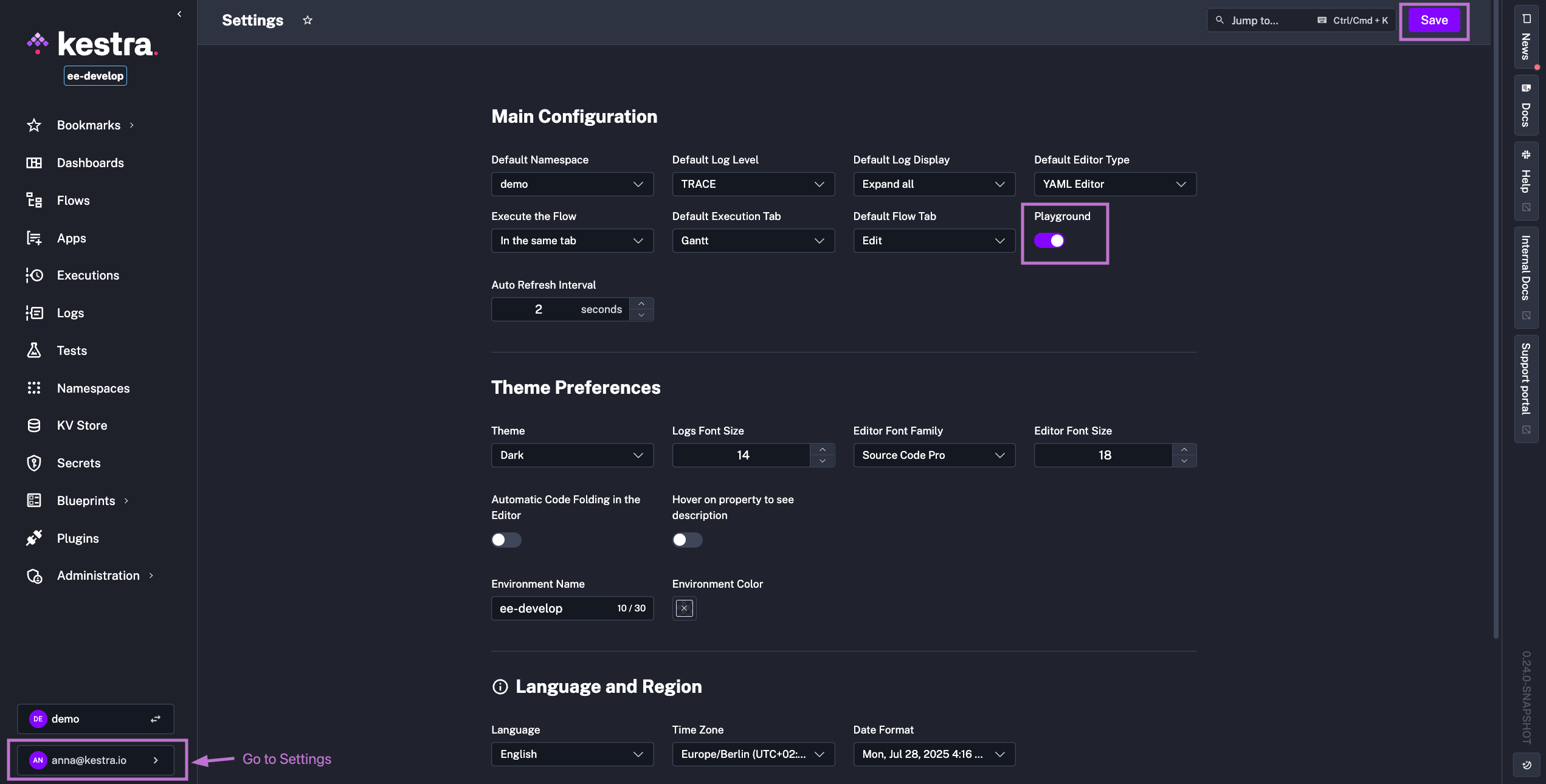The height and width of the screenshot is (784, 1546).
Task: Enable Hover on property to see description
Action: tap(687, 540)
